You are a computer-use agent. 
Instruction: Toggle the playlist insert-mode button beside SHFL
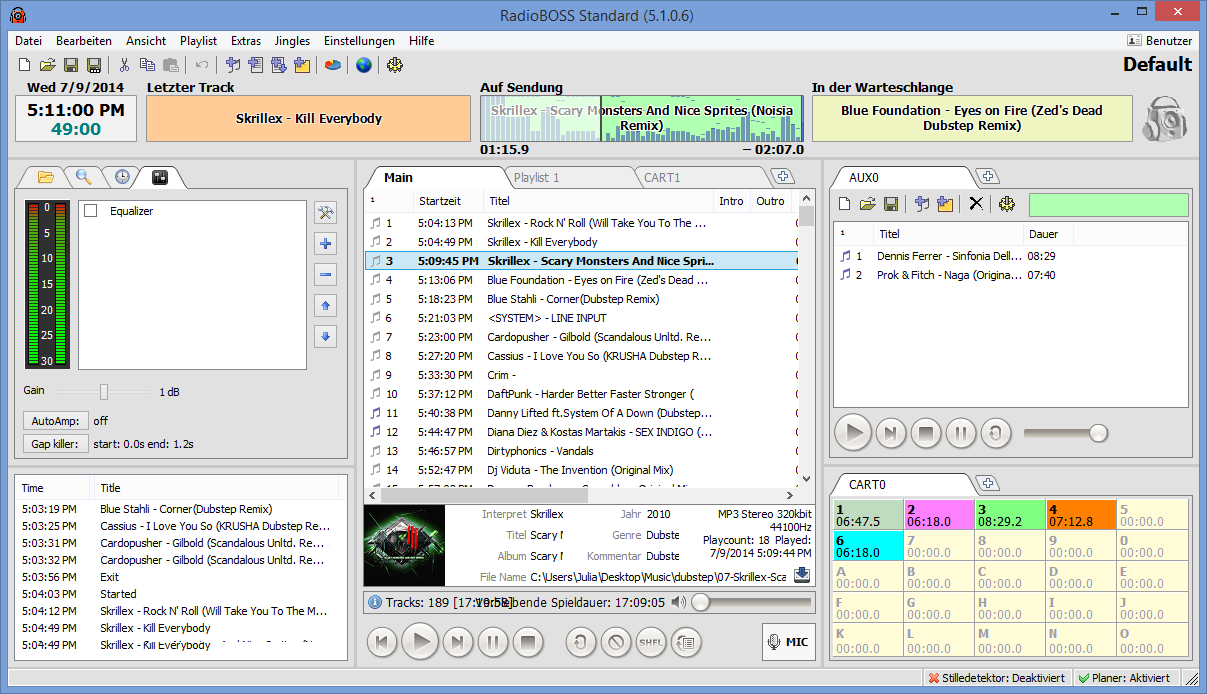[x=685, y=641]
